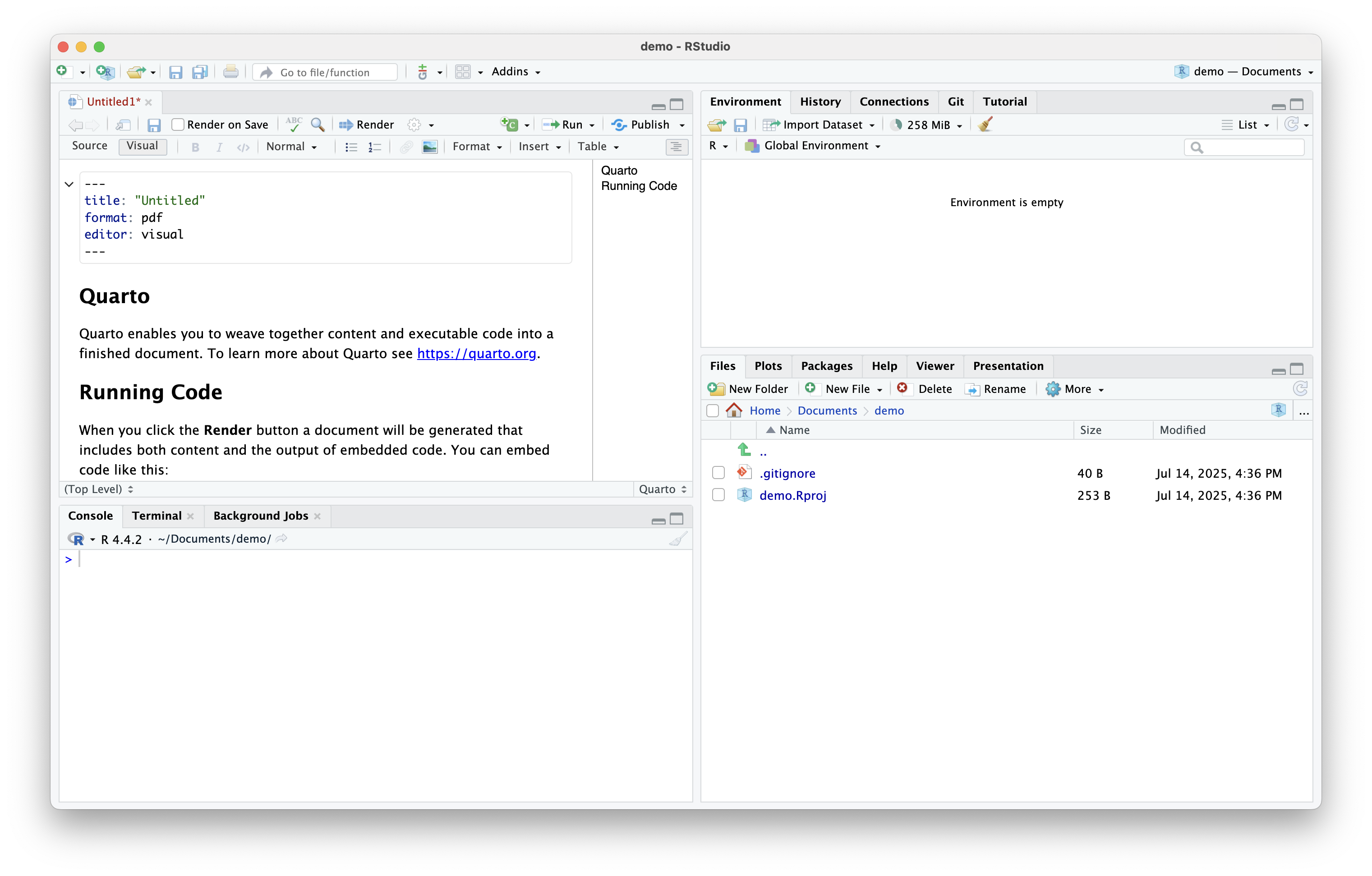Screen dimensions: 1372x876
Task: Enable the Render on Save checkbox
Action: 178,124
